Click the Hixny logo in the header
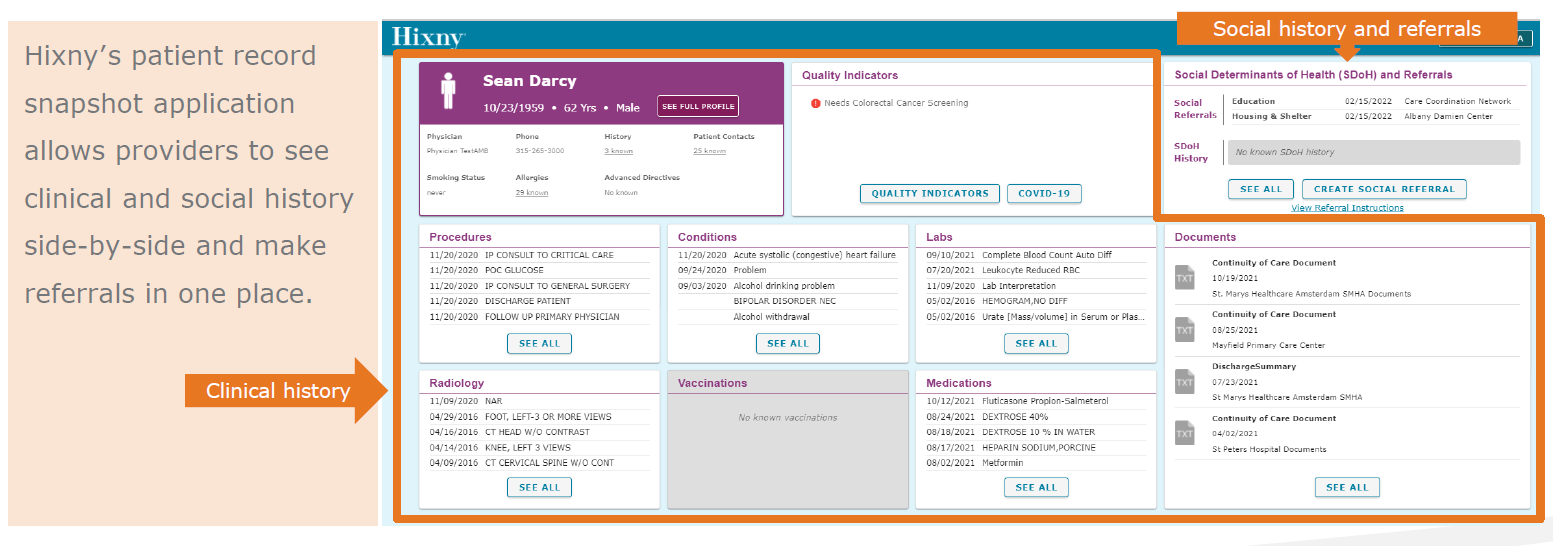Viewport: 1553px width, 546px height. (428, 38)
